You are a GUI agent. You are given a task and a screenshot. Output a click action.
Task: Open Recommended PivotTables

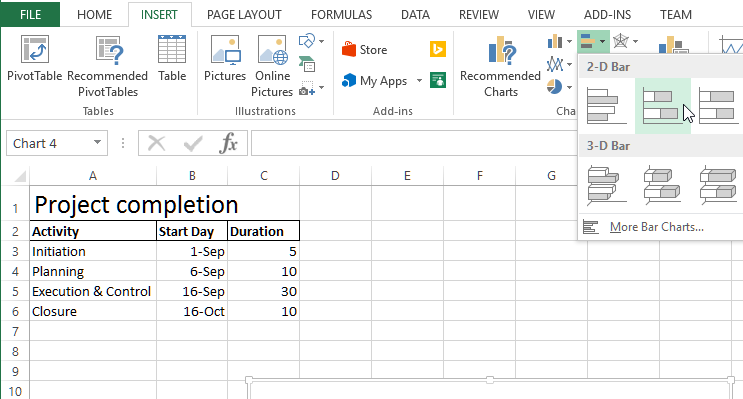pos(108,66)
